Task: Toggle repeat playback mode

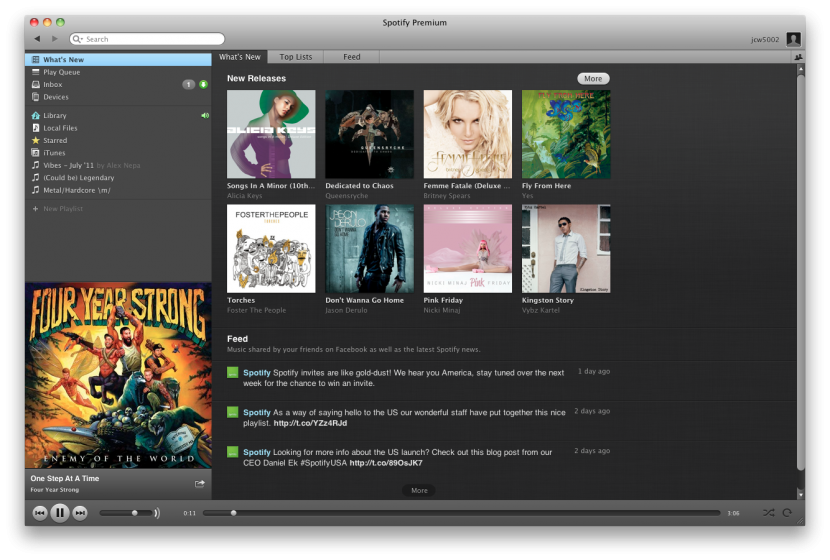Action: [787, 513]
